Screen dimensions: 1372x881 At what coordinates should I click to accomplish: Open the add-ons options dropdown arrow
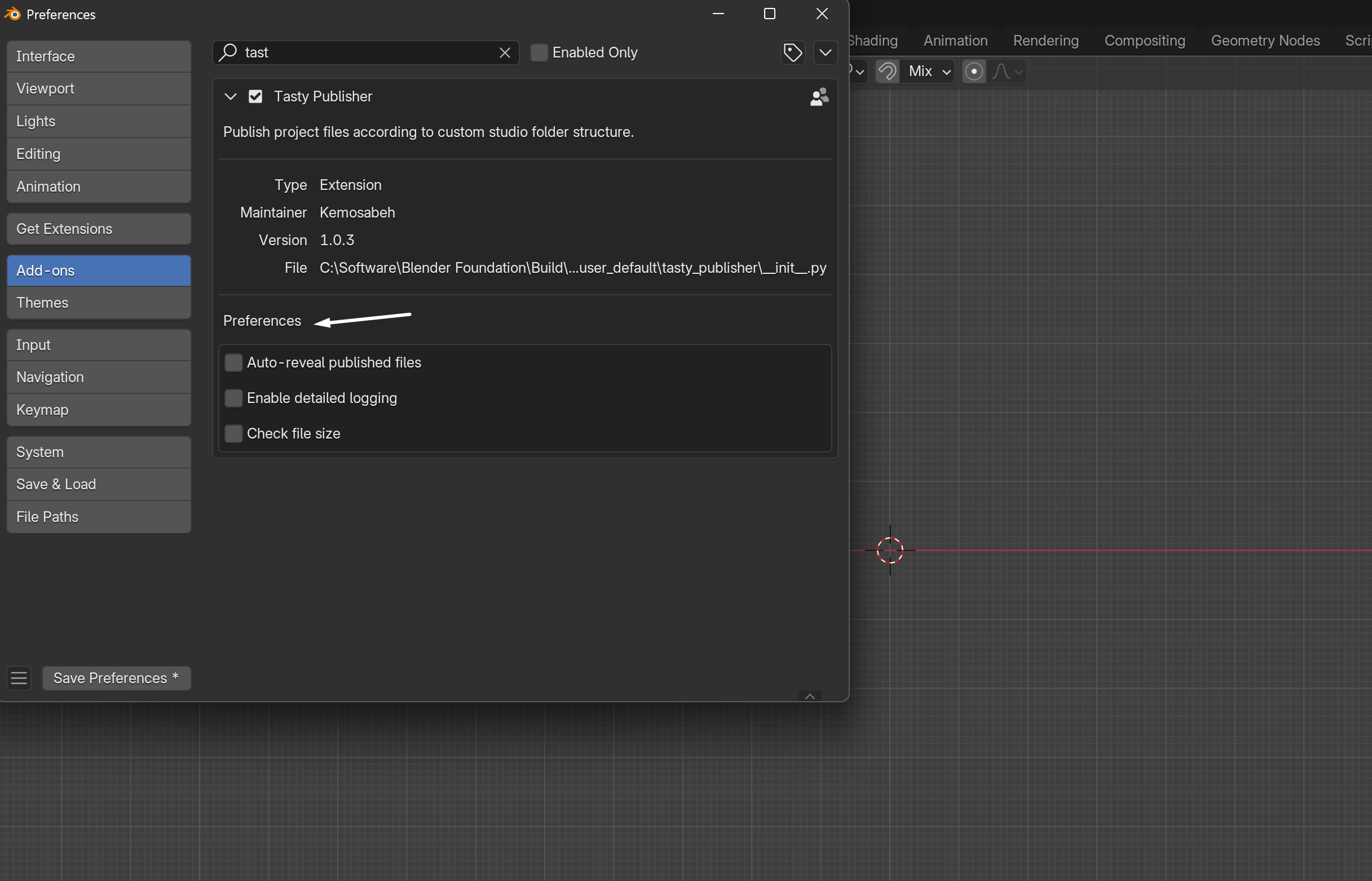tap(825, 52)
